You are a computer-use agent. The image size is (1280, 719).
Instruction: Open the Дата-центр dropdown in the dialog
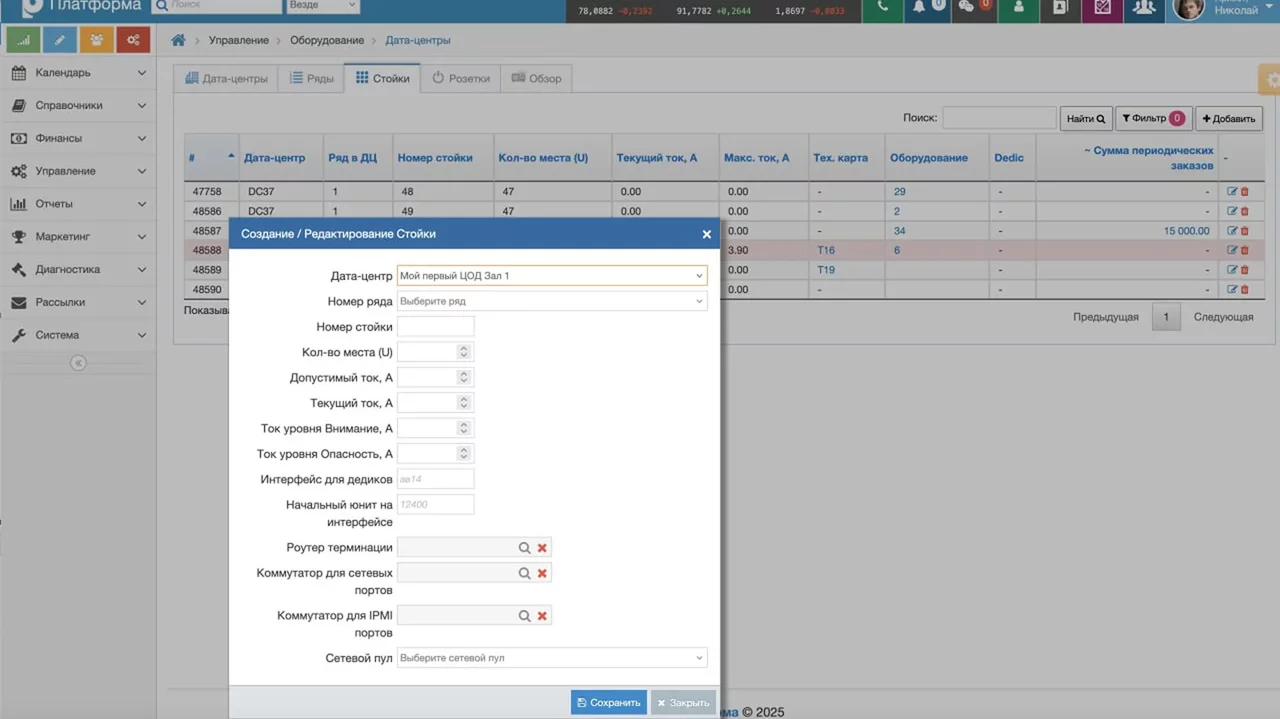(x=551, y=276)
